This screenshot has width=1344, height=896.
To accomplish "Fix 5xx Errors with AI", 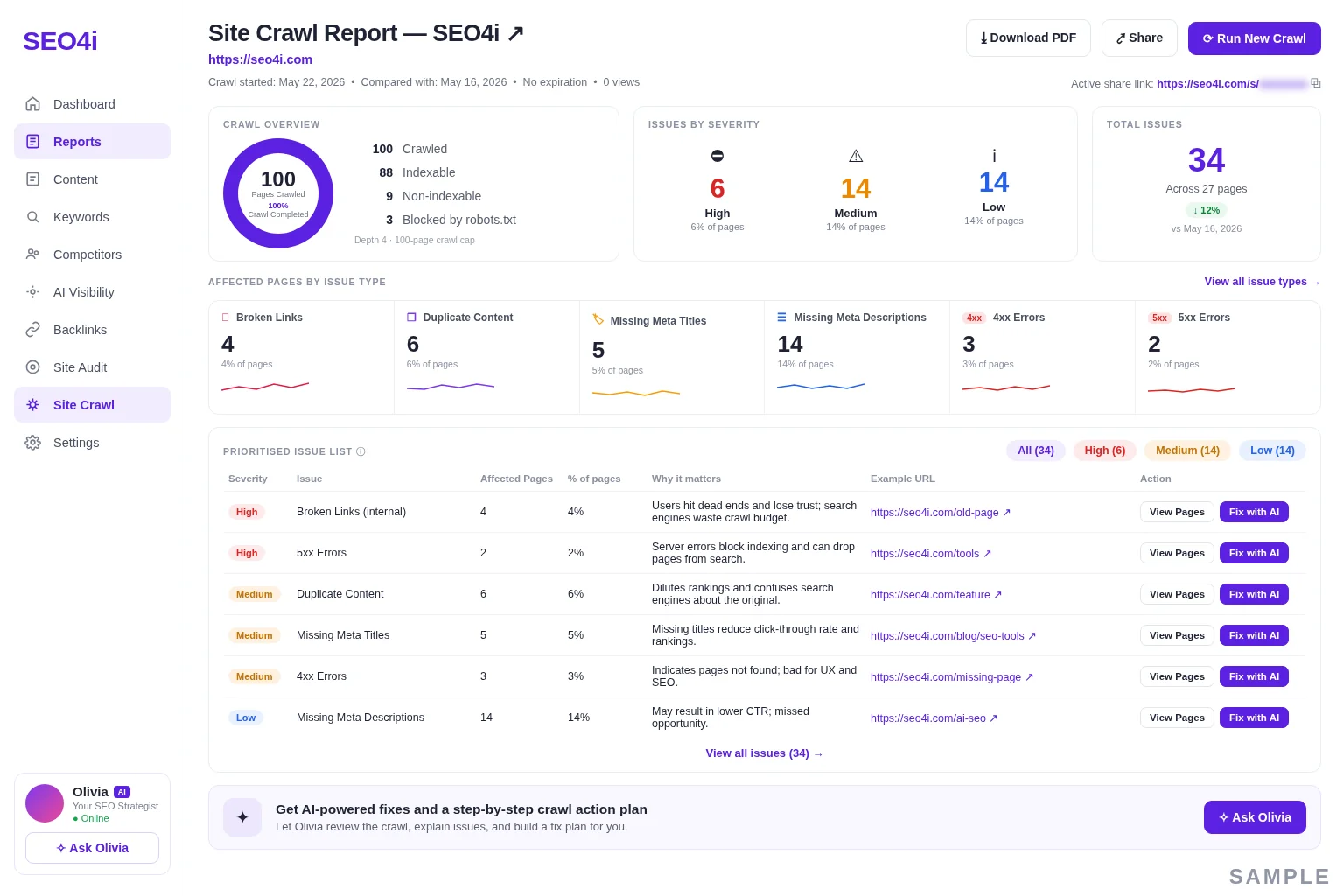I will 1254,553.
